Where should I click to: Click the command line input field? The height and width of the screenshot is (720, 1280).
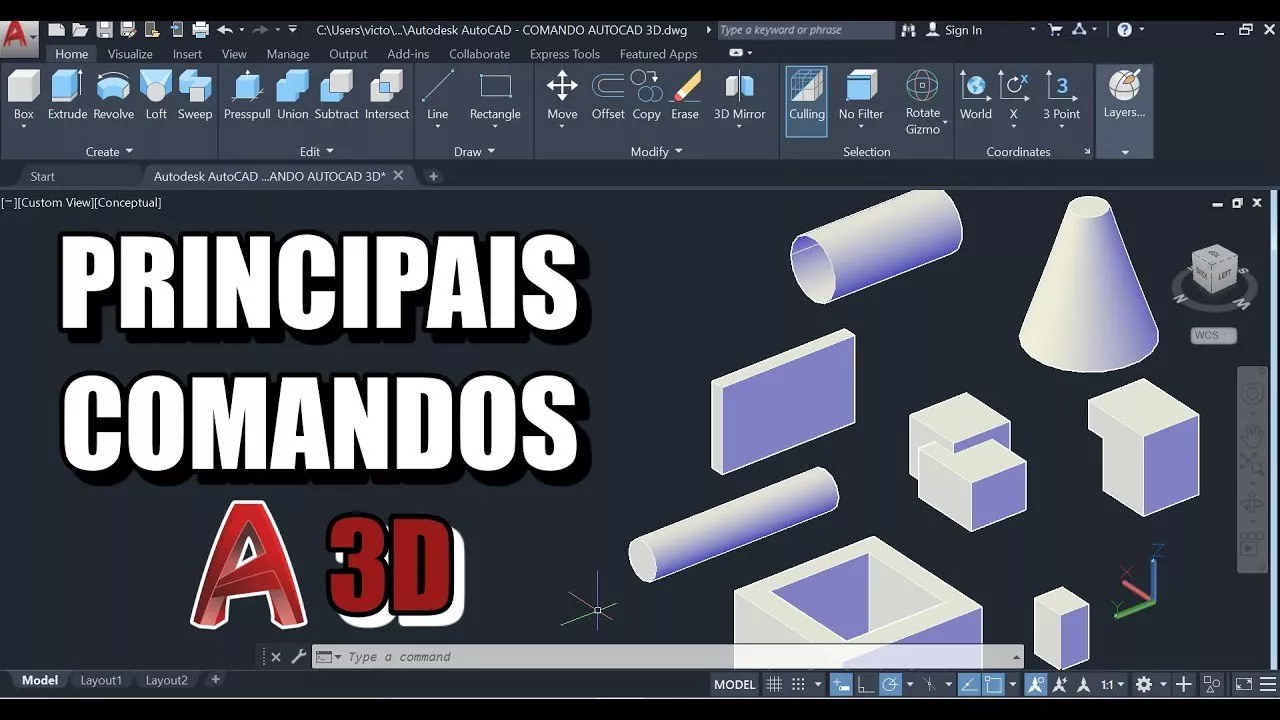660,657
